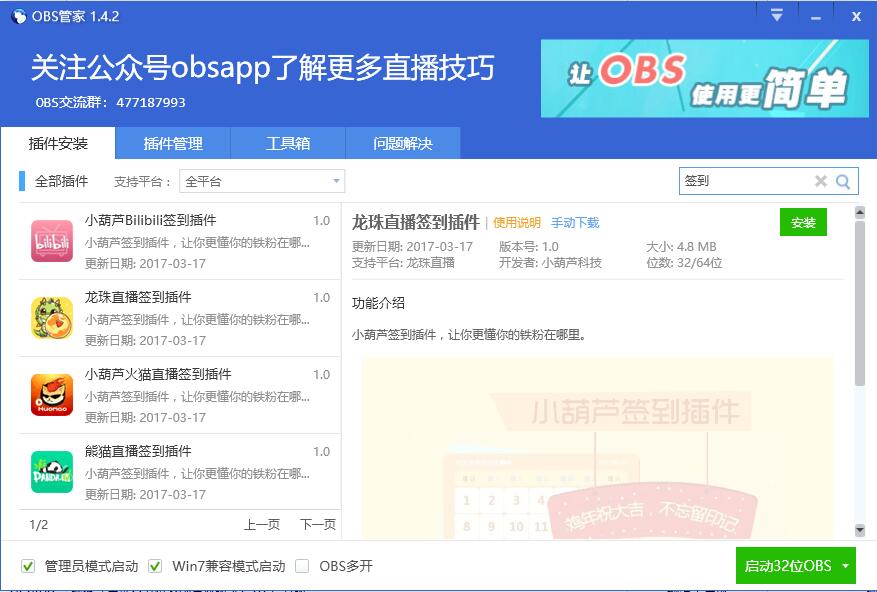This screenshot has height=592, width=877.
Task: Select 龙珠直播签到插件 in the plugin list
Action: click(x=180, y=318)
